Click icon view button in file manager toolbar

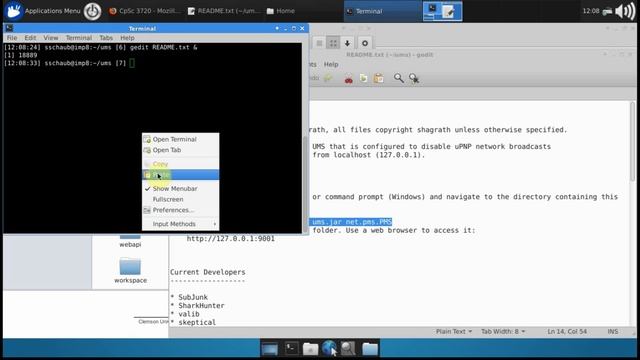coord(333,43)
